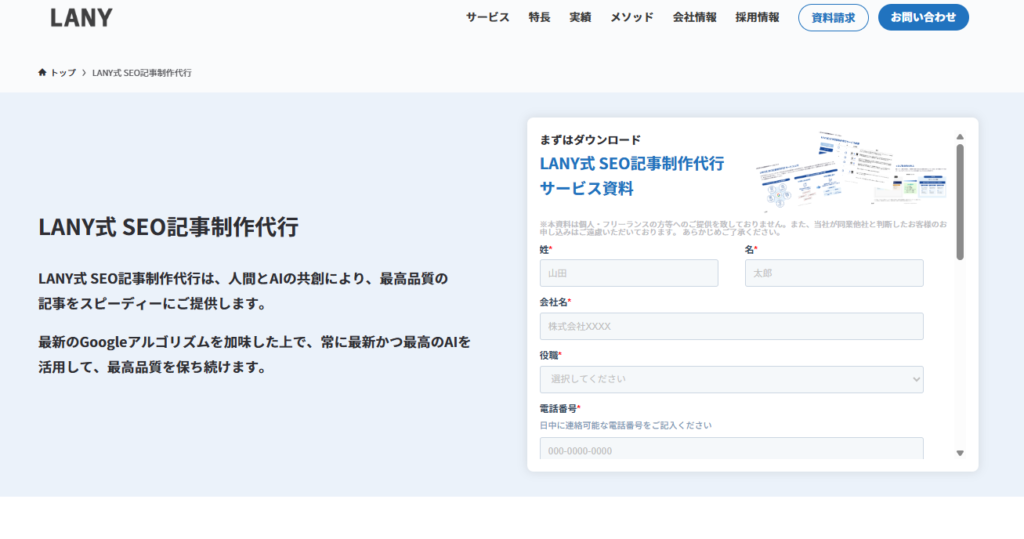1024x539 pixels.
Task: Focus the 名 input field
Action: pos(834,273)
